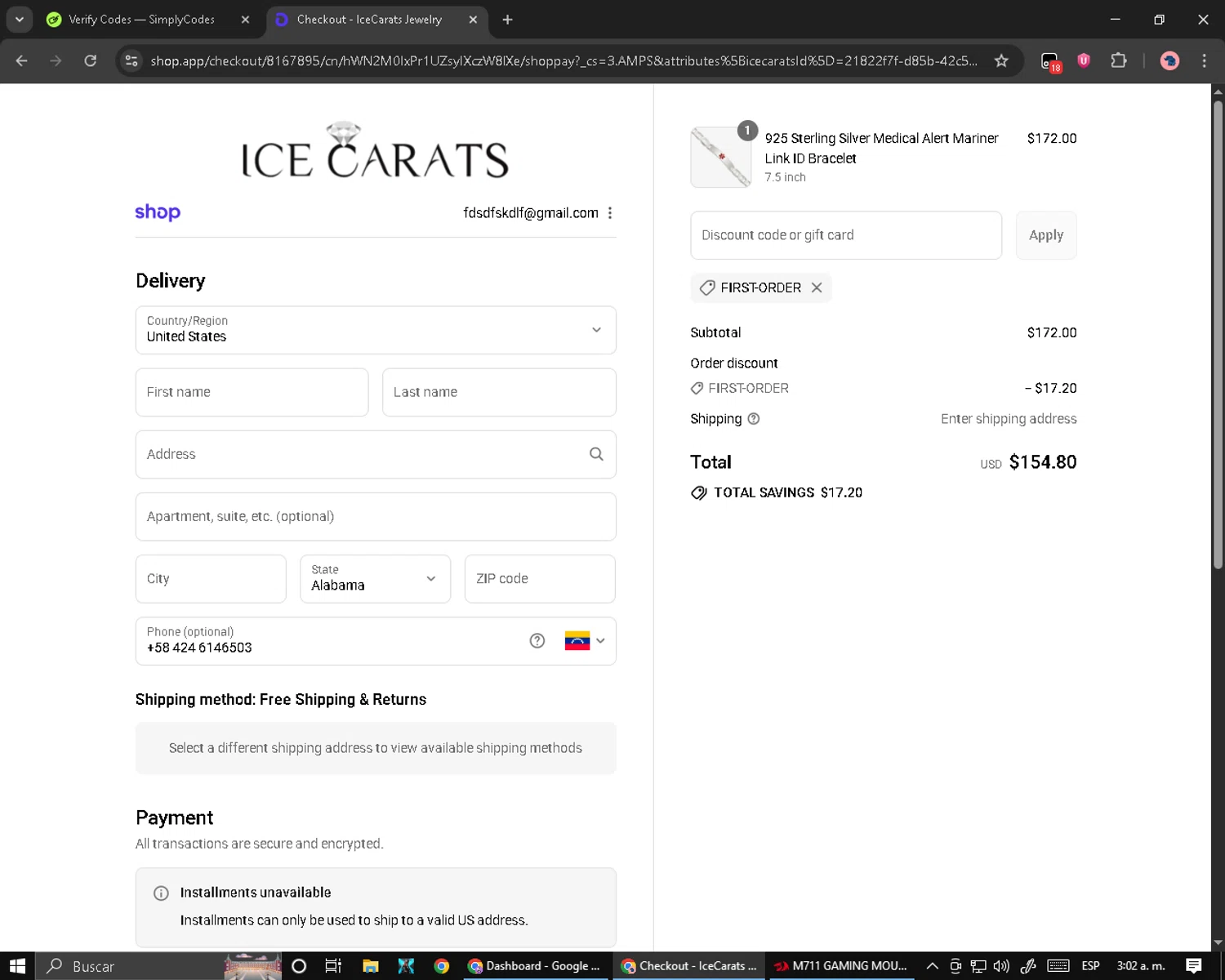Screen dimensions: 1225x980
Task: Reload the checkout page
Action: pos(91,60)
